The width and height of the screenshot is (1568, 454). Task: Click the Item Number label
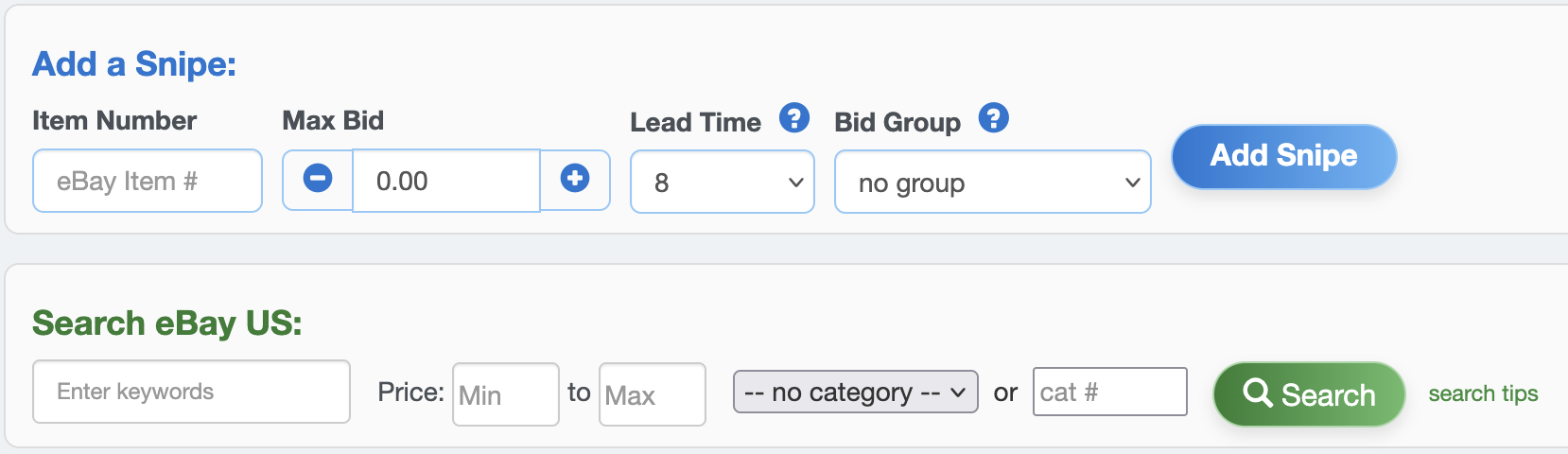[114, 120]
